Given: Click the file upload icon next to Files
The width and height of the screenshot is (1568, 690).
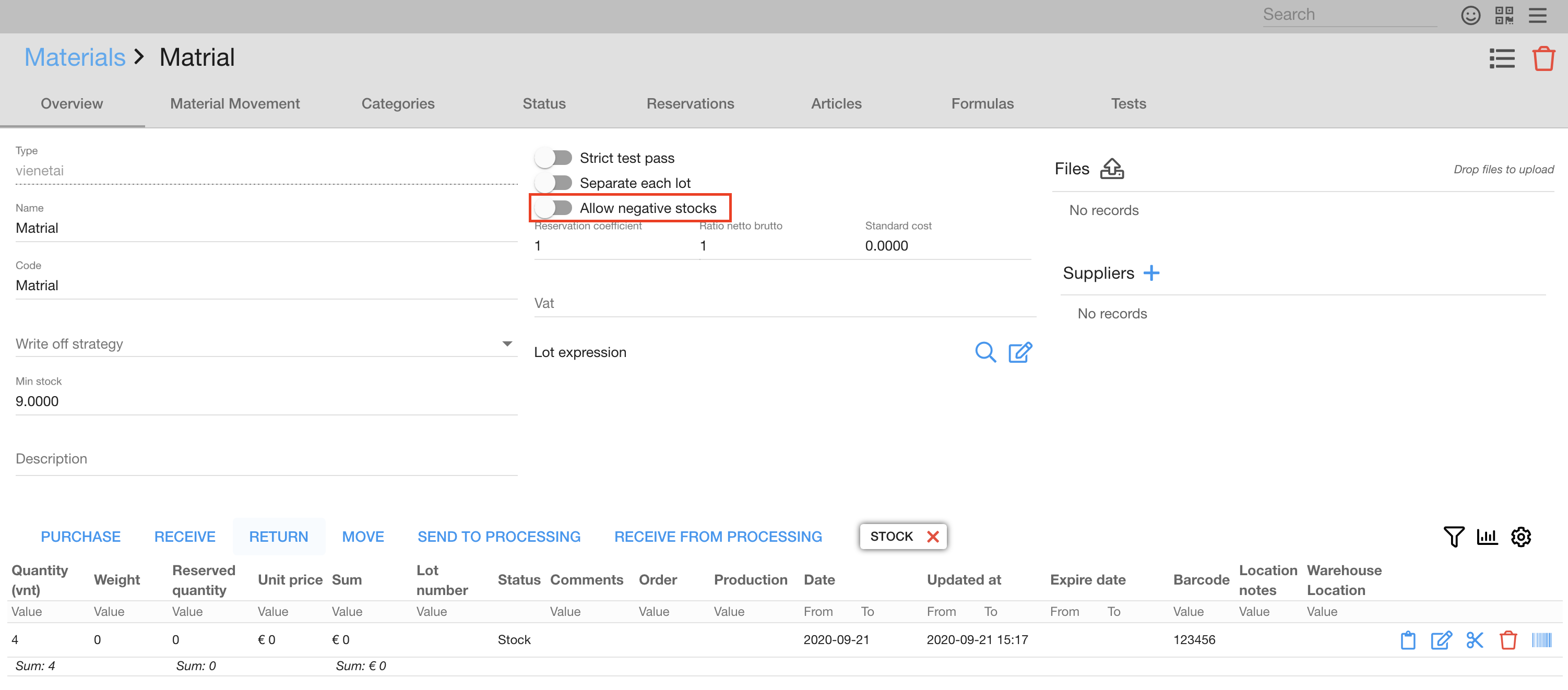Looking at the screenshot, I should coord(1111,169).
